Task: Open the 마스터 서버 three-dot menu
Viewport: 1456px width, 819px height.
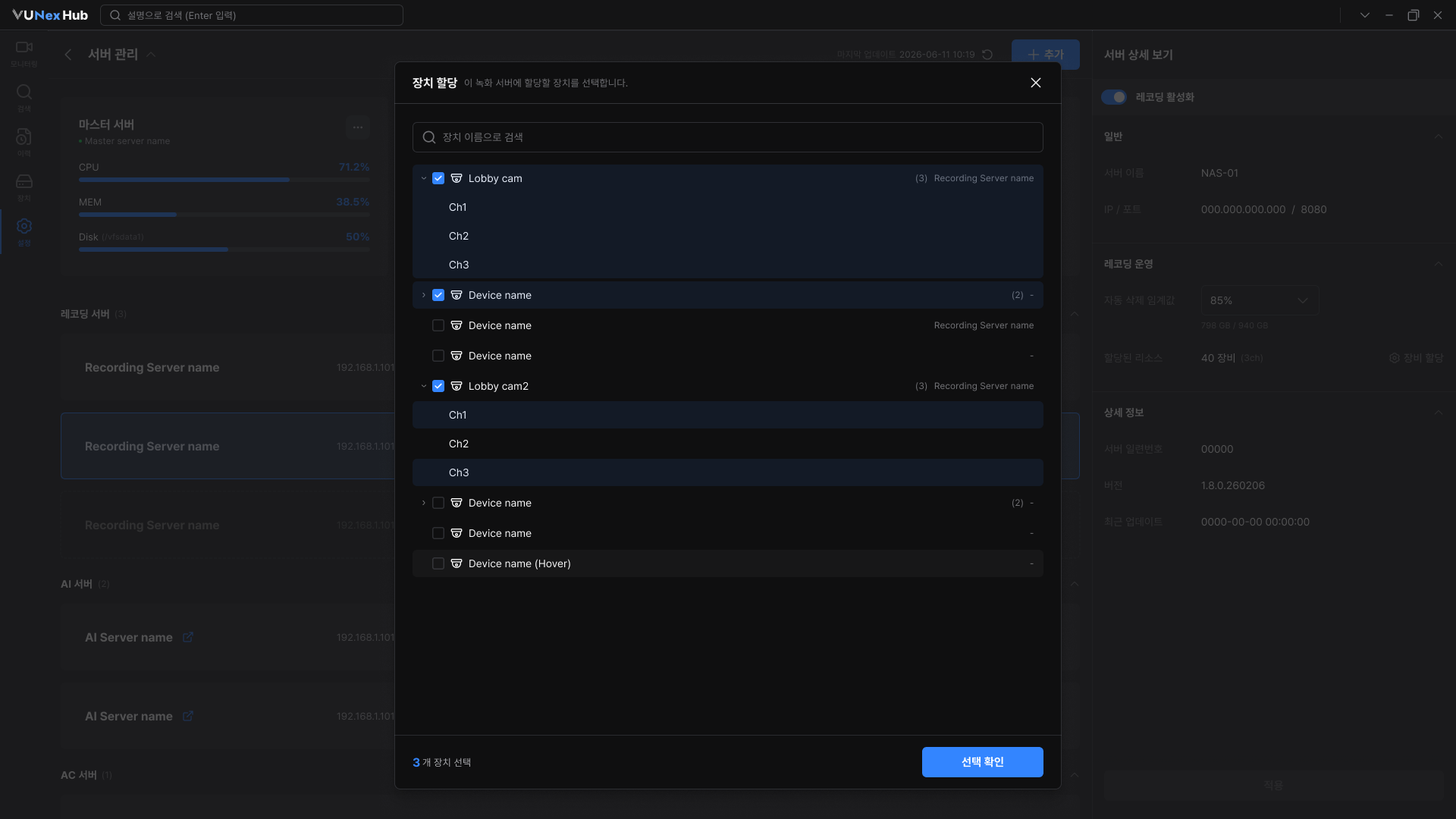Action: click(358, 127)
